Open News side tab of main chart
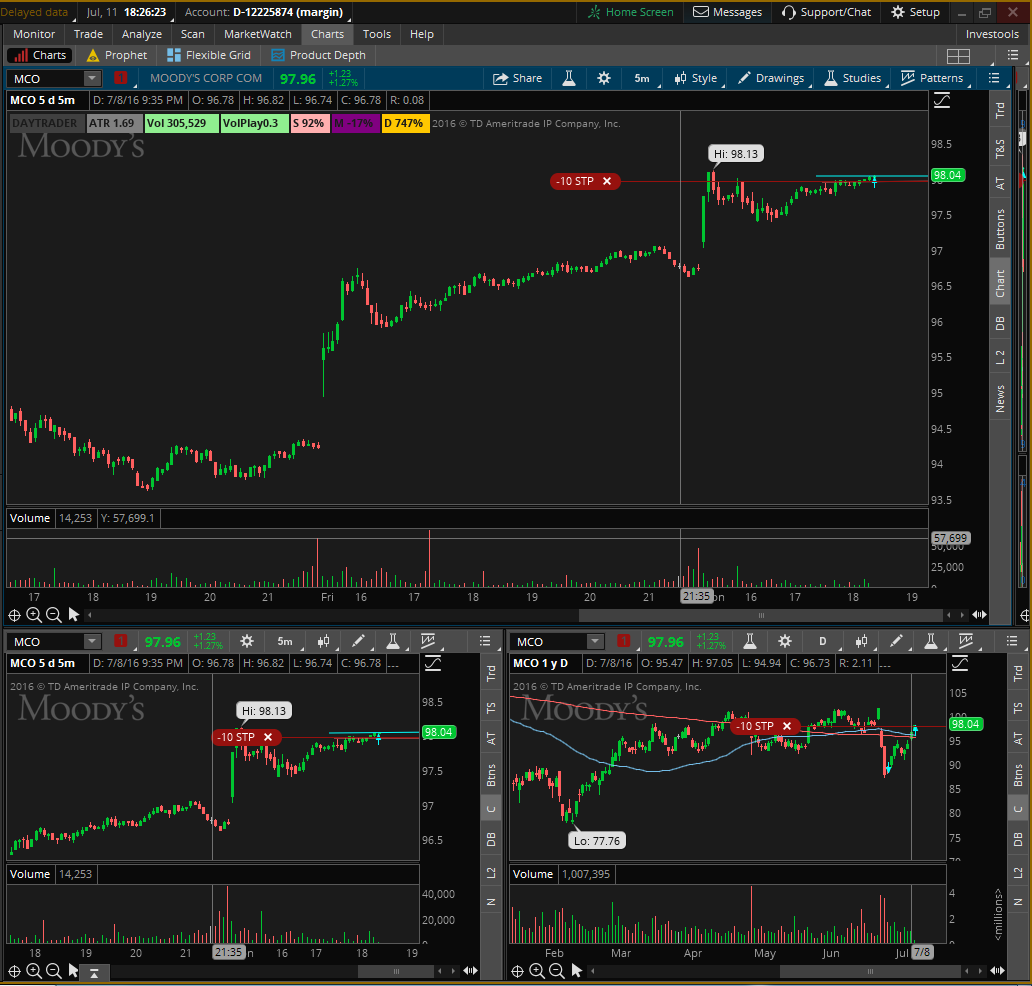This screenshot has height=986, width=1032. click(1000, 399)
